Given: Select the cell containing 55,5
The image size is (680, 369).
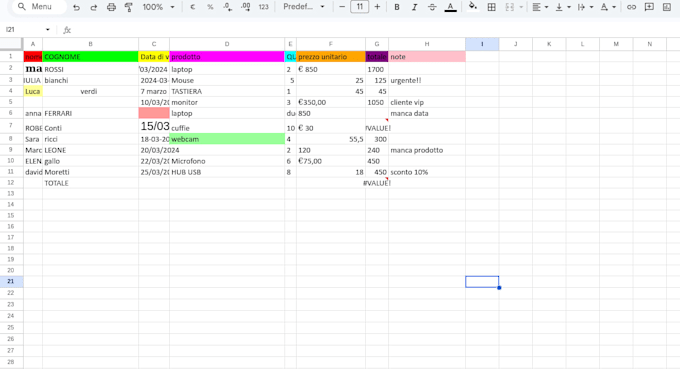Looking at the screenshot, I should point(330,139).
